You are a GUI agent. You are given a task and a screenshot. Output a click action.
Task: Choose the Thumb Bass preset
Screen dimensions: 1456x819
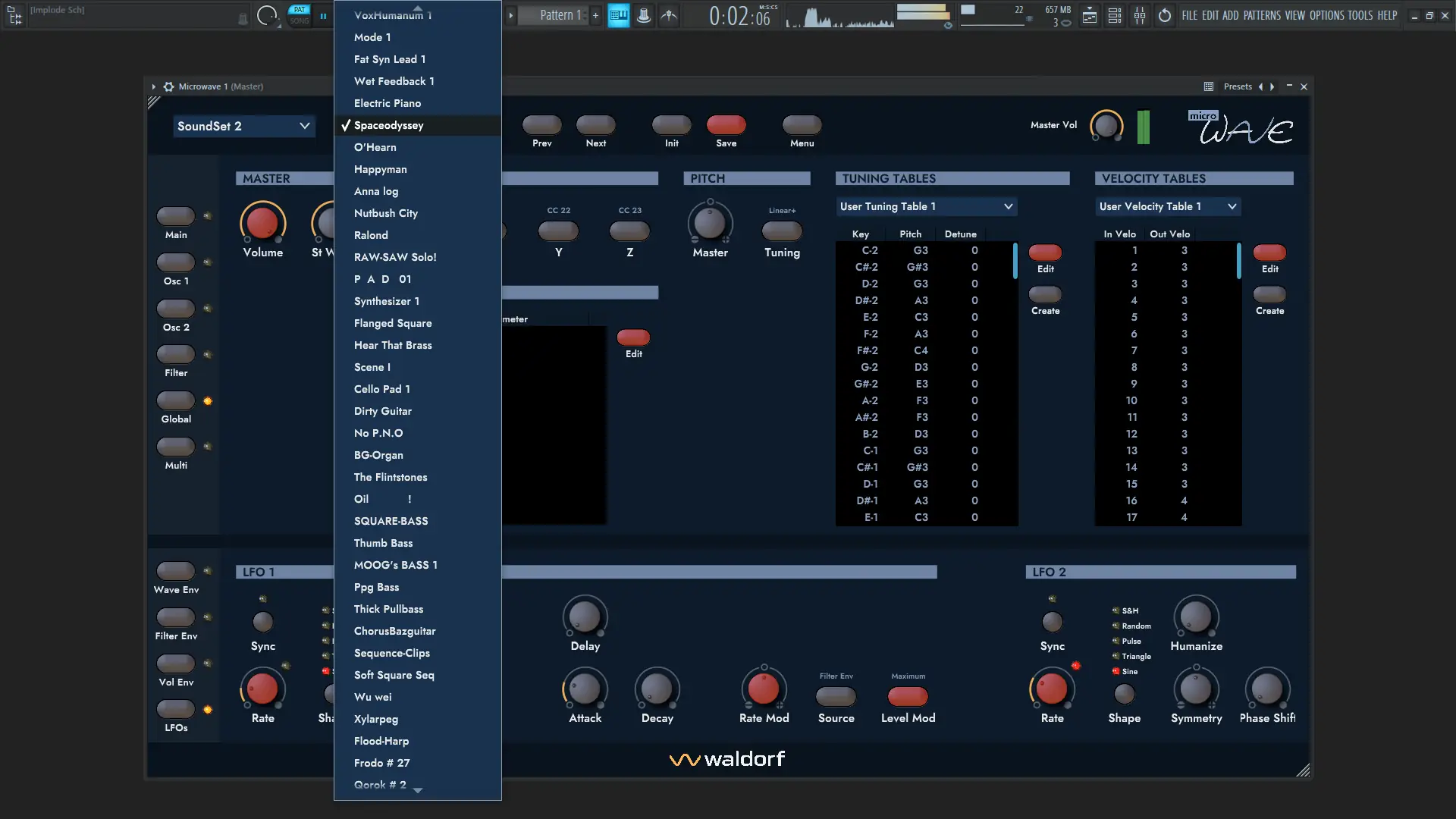click(x=383, y=543)
